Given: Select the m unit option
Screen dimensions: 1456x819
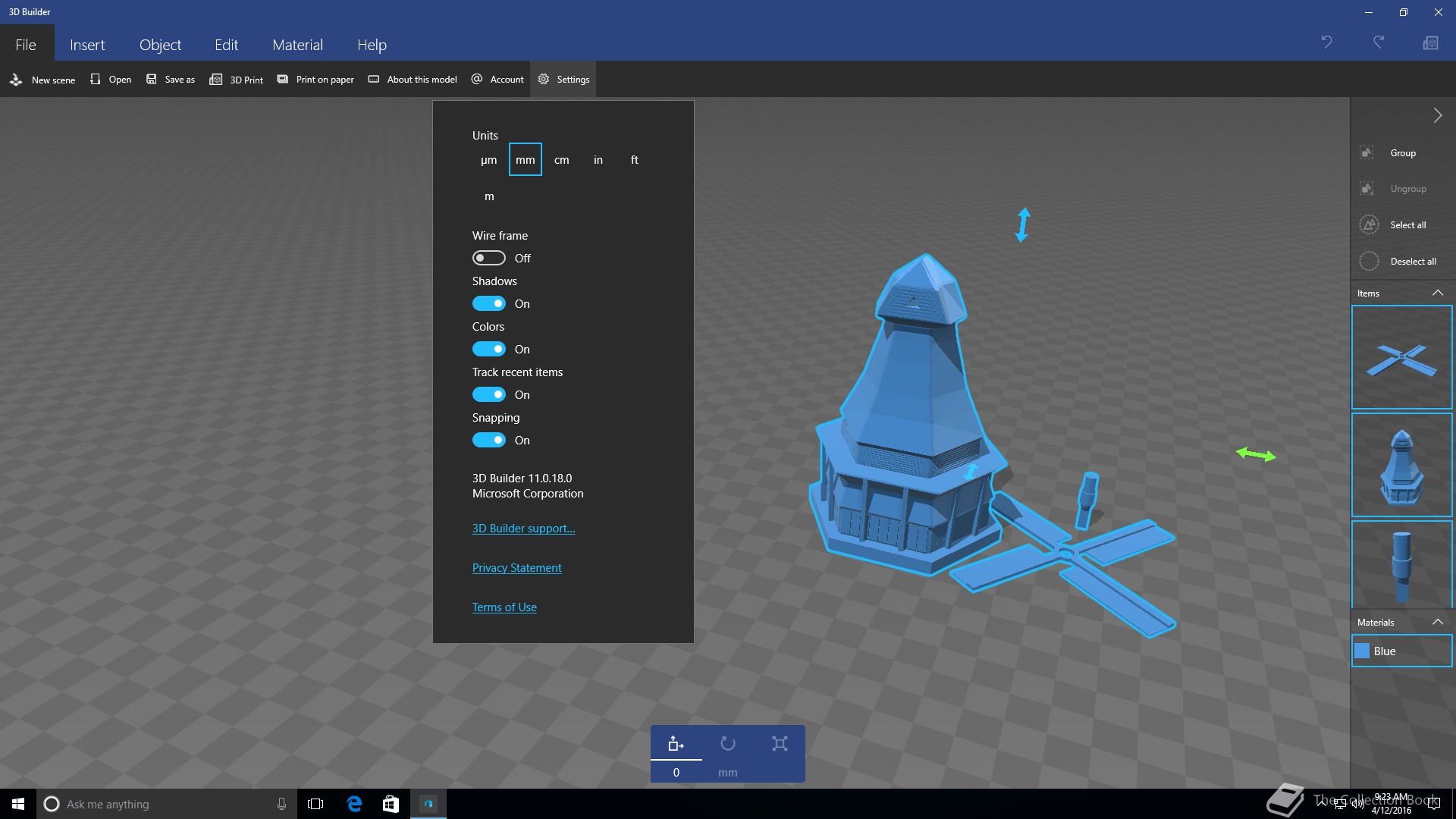Looking at the screenshot, I should (489, 196).
